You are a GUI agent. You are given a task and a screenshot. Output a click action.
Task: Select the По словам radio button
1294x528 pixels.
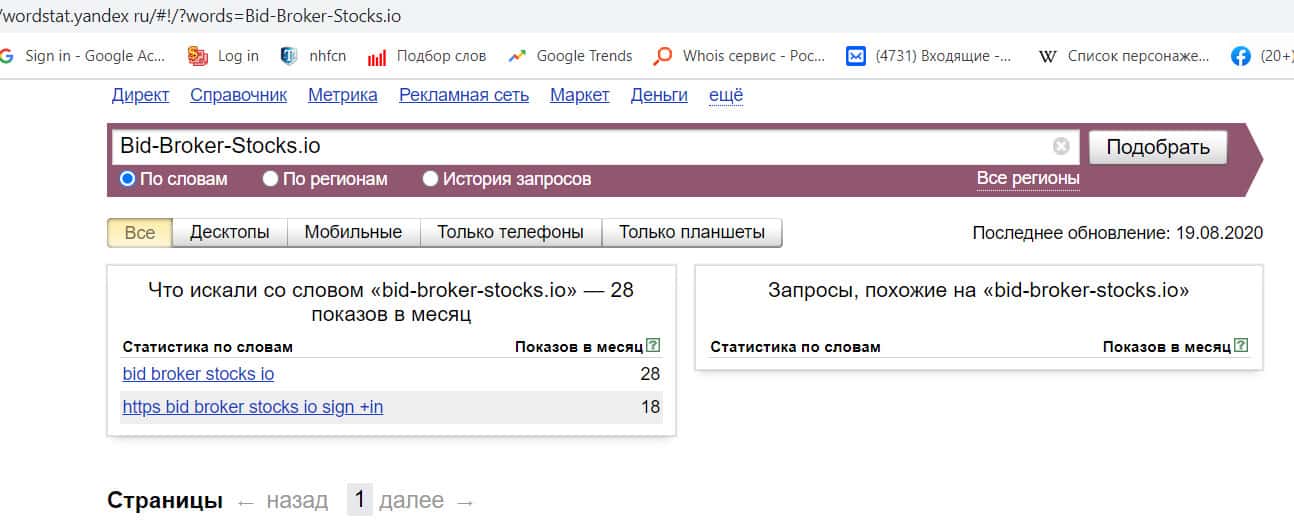pyautogui.click(x=127, y=179)
